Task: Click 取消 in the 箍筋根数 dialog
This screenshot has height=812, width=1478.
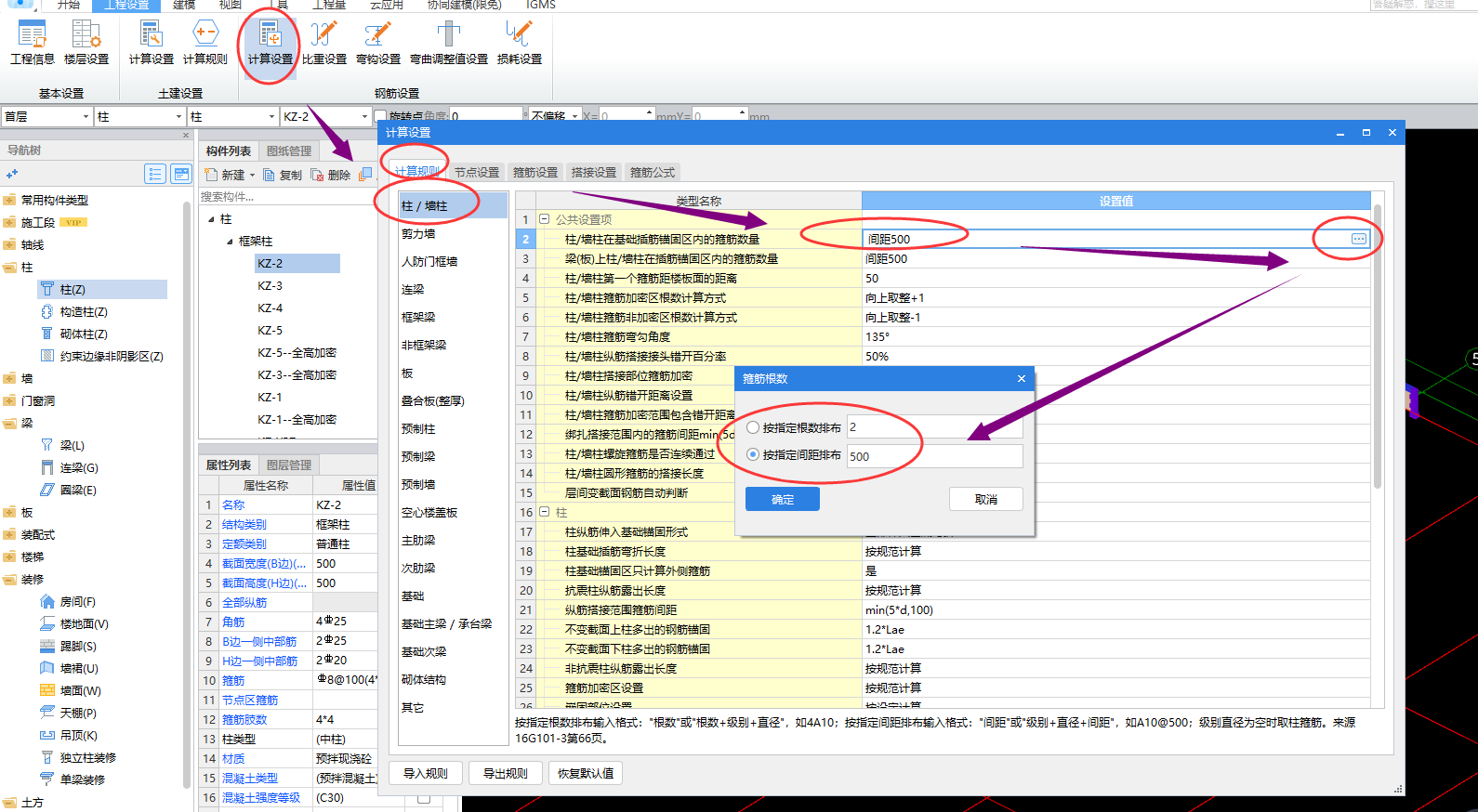Action: [986, 499]
